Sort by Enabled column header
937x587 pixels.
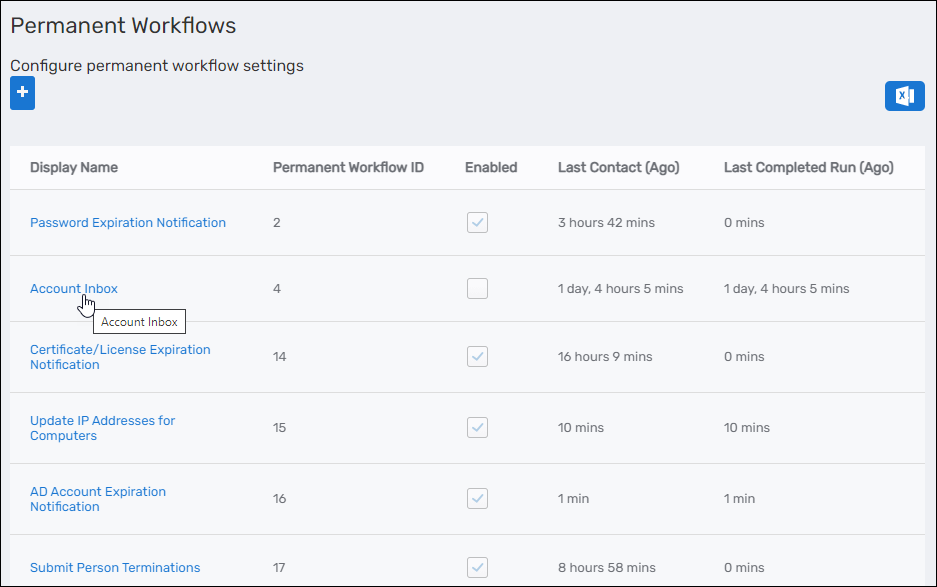tap(490, 168)
